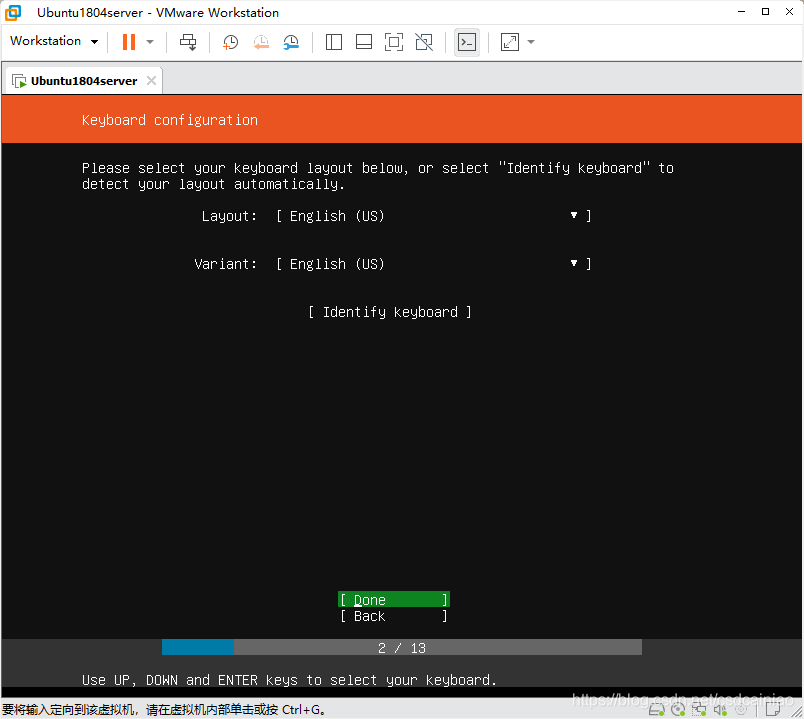This screenshot has width=804, height=719.
Task: Click the Ctrl+G input redirect hint text
Action: pos(164,710)
